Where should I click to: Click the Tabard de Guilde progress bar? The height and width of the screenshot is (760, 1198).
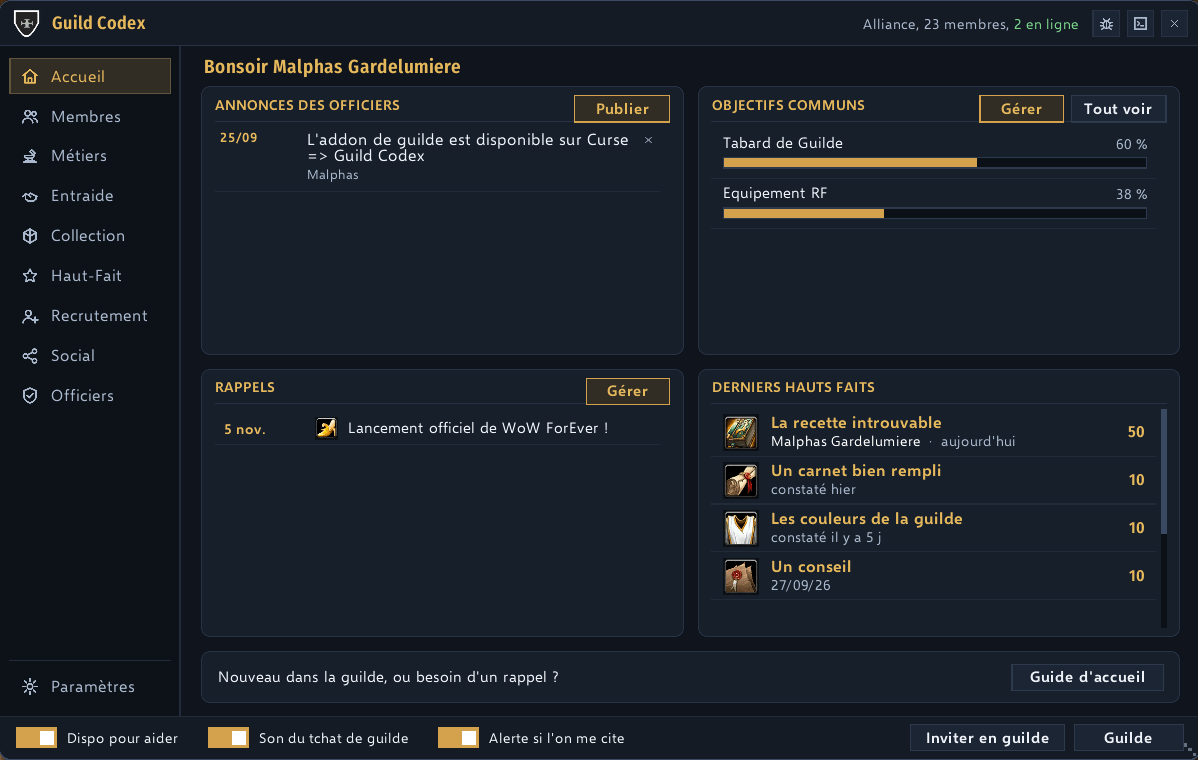pos(934,163)
